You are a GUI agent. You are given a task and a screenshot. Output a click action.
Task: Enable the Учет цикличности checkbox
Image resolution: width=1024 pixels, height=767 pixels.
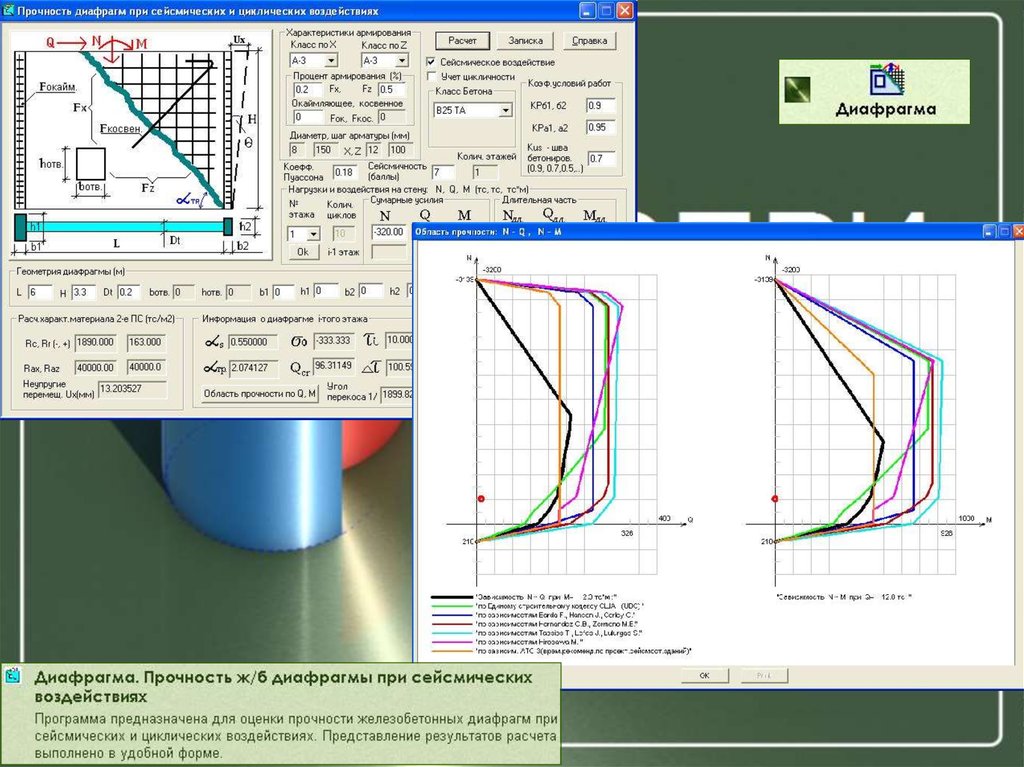(432, 76)
